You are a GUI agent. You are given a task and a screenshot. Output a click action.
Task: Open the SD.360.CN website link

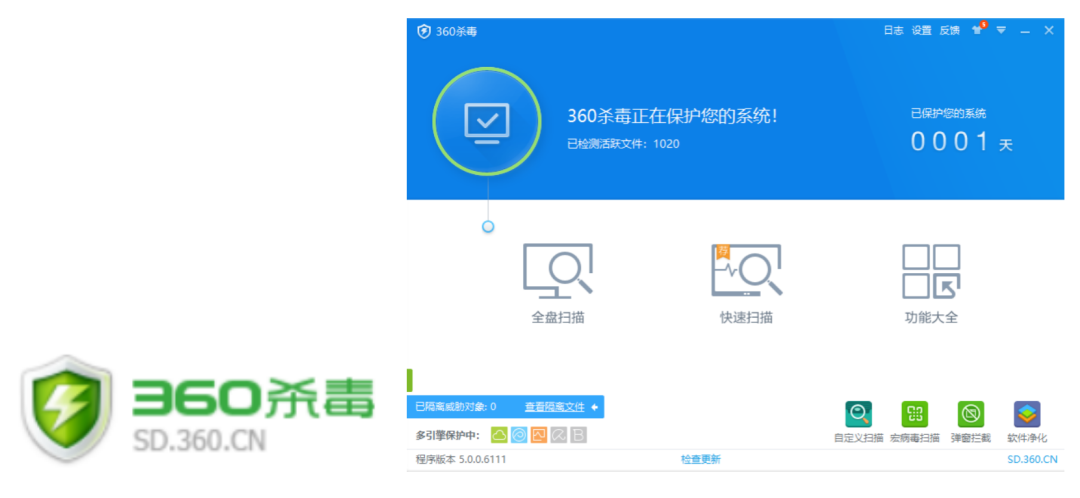point(1032,460)
